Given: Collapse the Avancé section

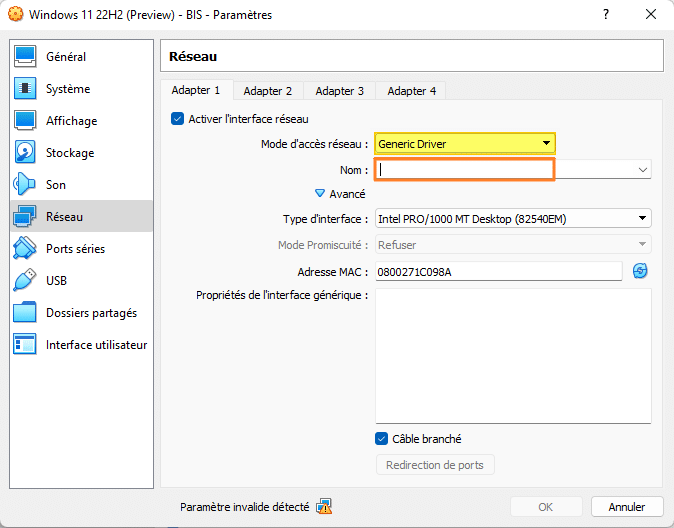Looking at the screenshot, I should (x=321, y=194).
